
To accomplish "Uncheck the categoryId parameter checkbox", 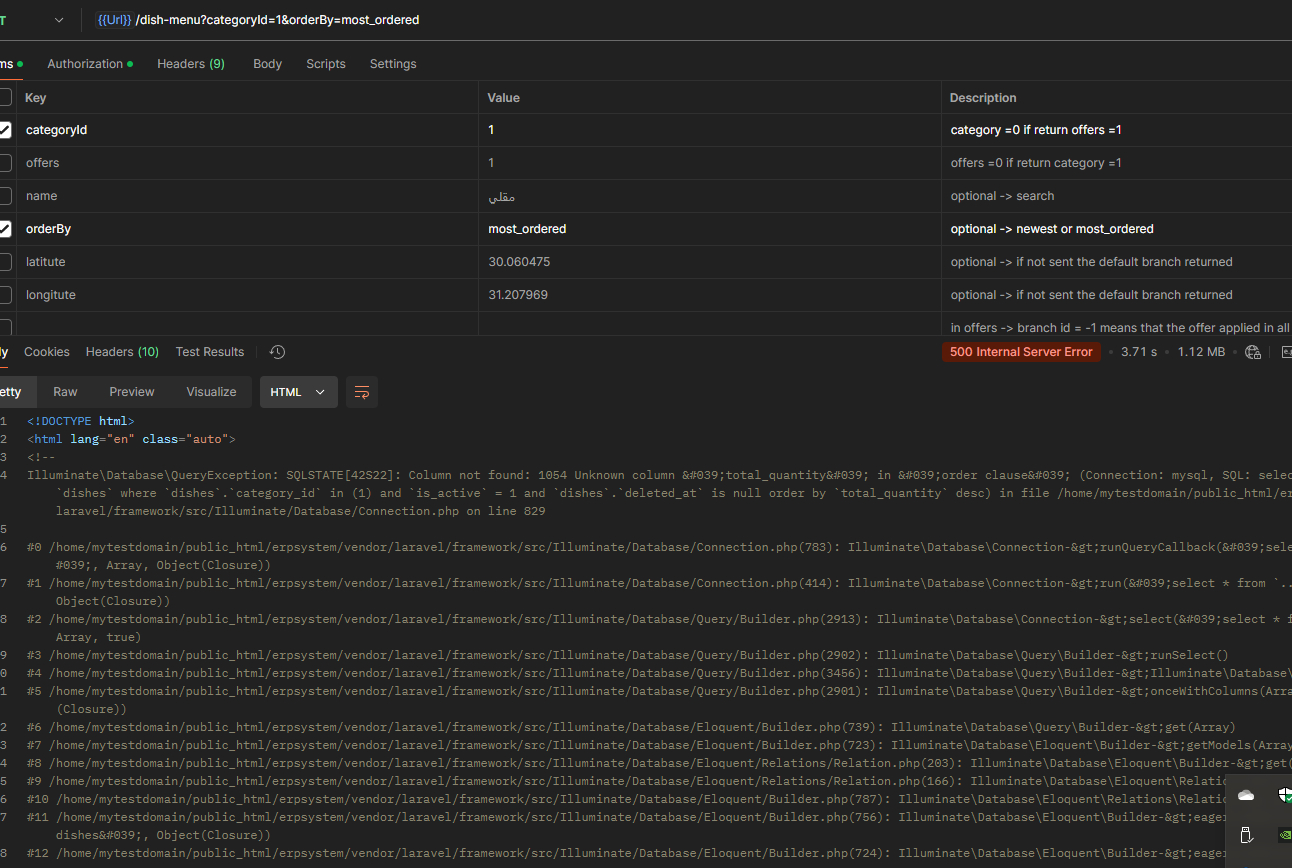I will point(5,130).
